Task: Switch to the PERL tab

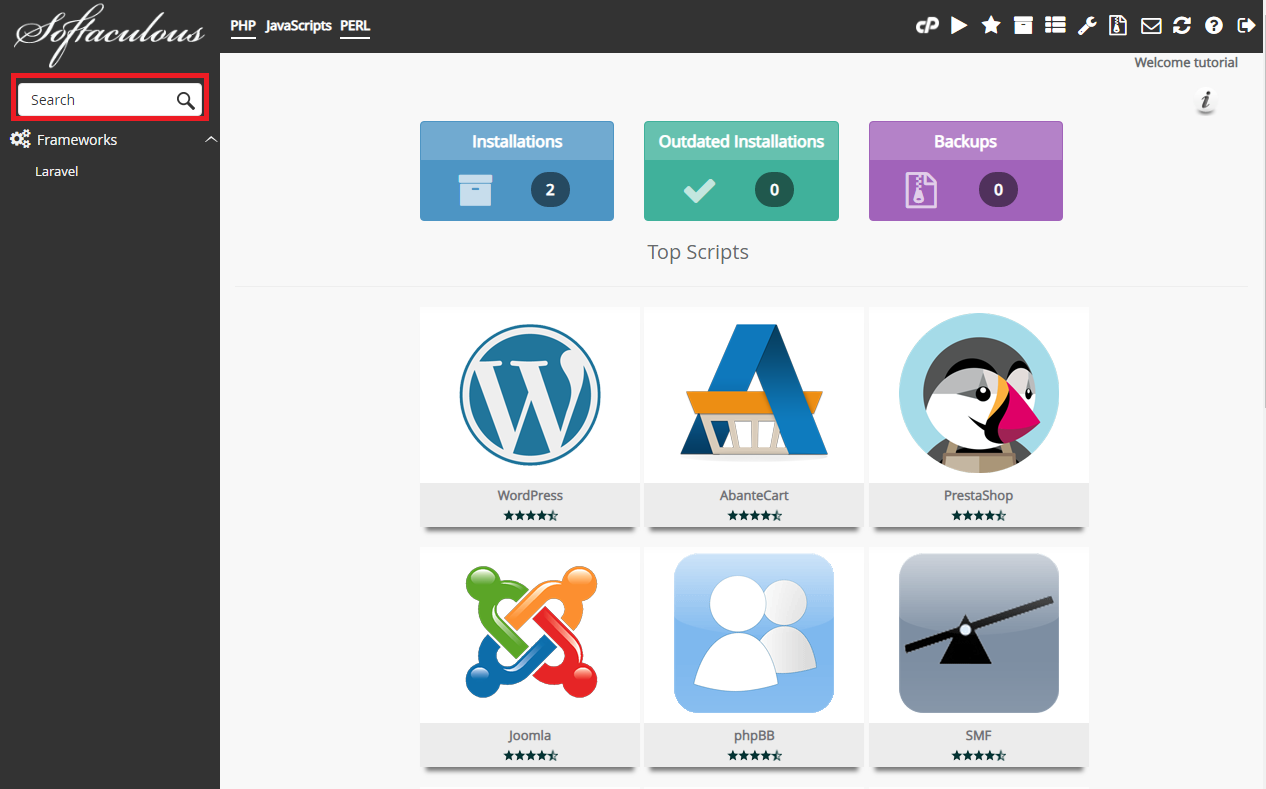Action: tap(355, 26)
